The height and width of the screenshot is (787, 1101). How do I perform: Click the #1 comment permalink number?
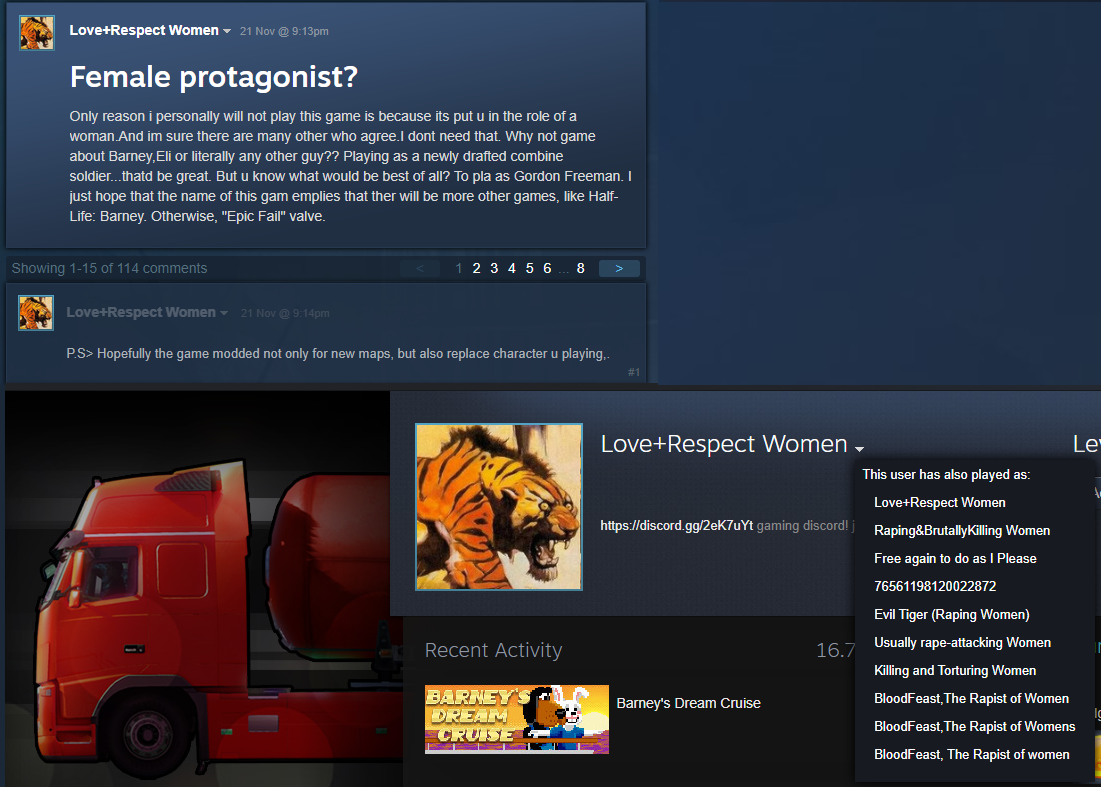633,372
